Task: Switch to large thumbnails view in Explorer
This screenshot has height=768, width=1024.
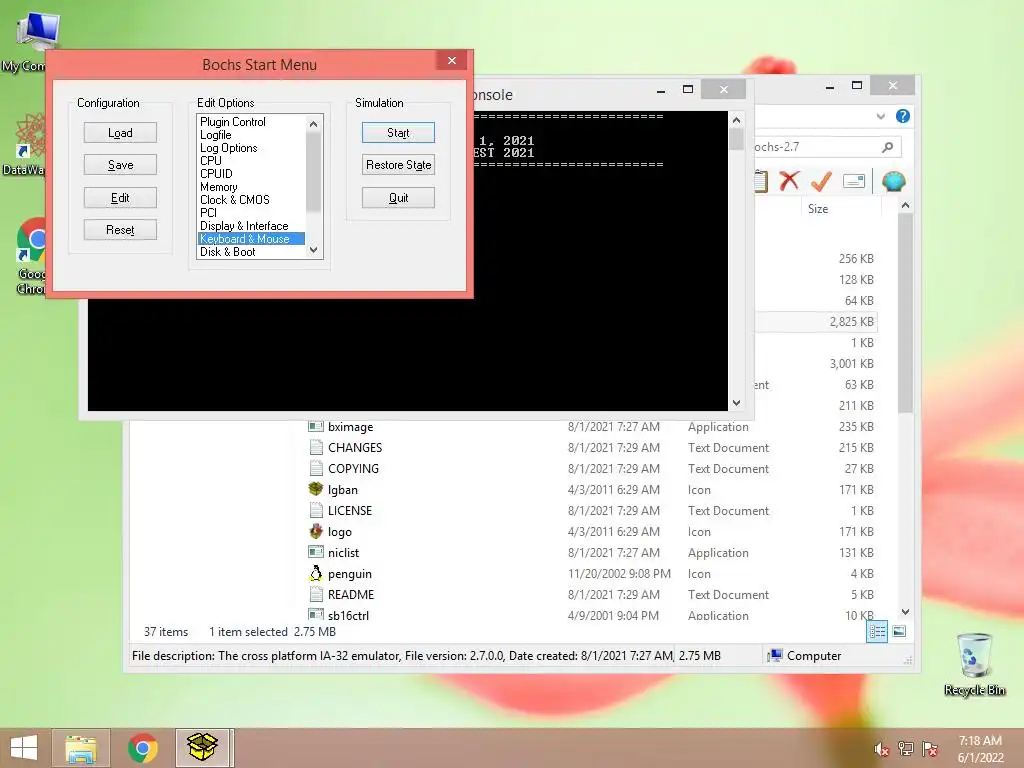Action: [x=899, y=631]
